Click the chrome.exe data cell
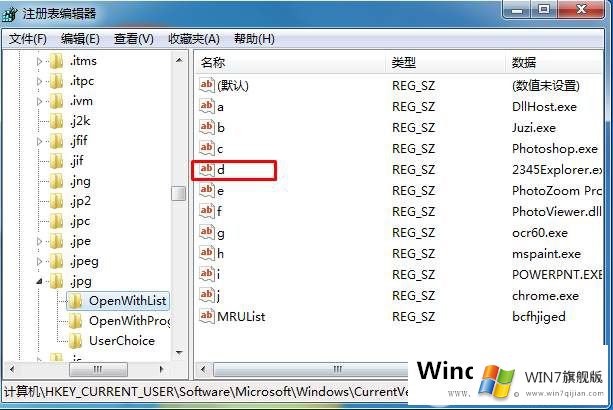This screenshot has width=613, height=410. point(545,296)
